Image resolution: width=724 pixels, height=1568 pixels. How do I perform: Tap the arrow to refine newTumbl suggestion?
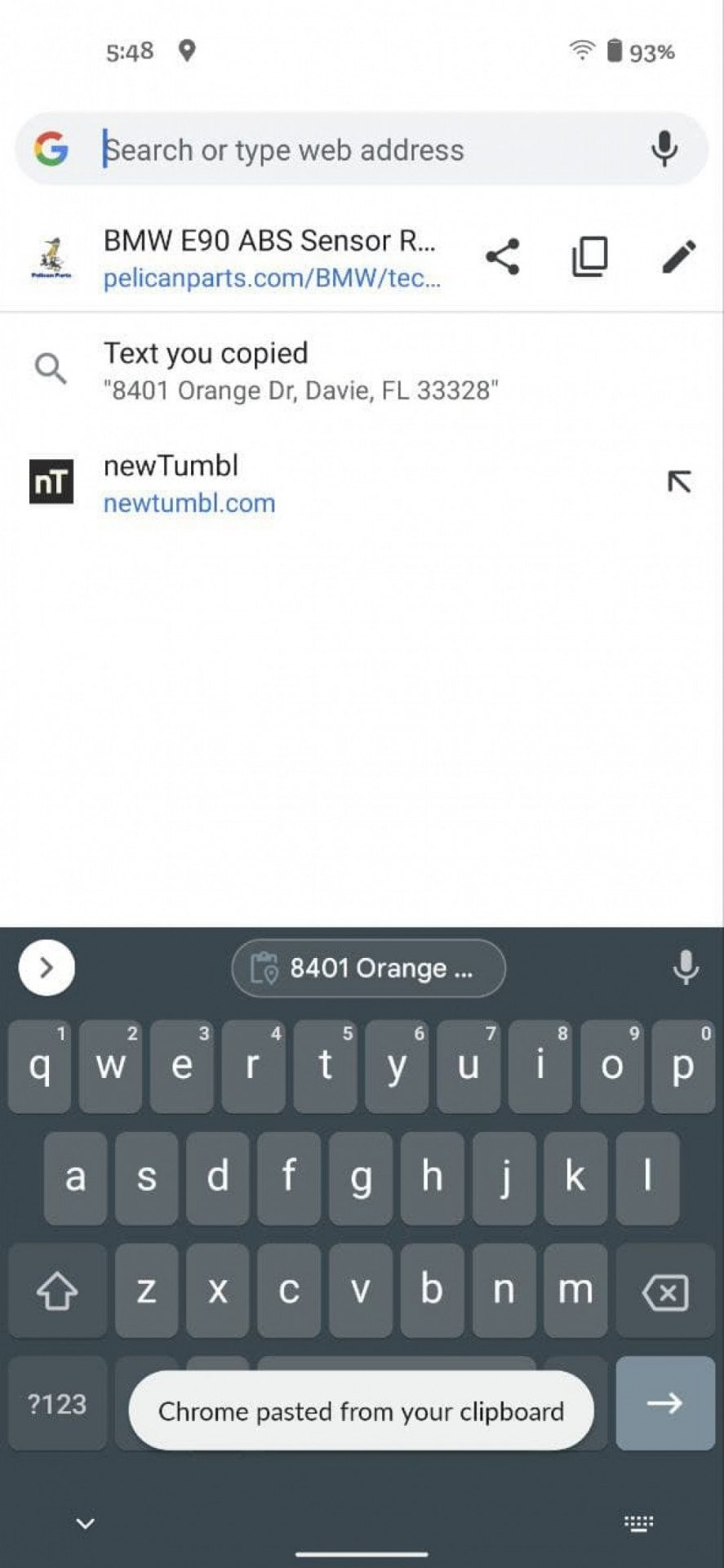679,483
